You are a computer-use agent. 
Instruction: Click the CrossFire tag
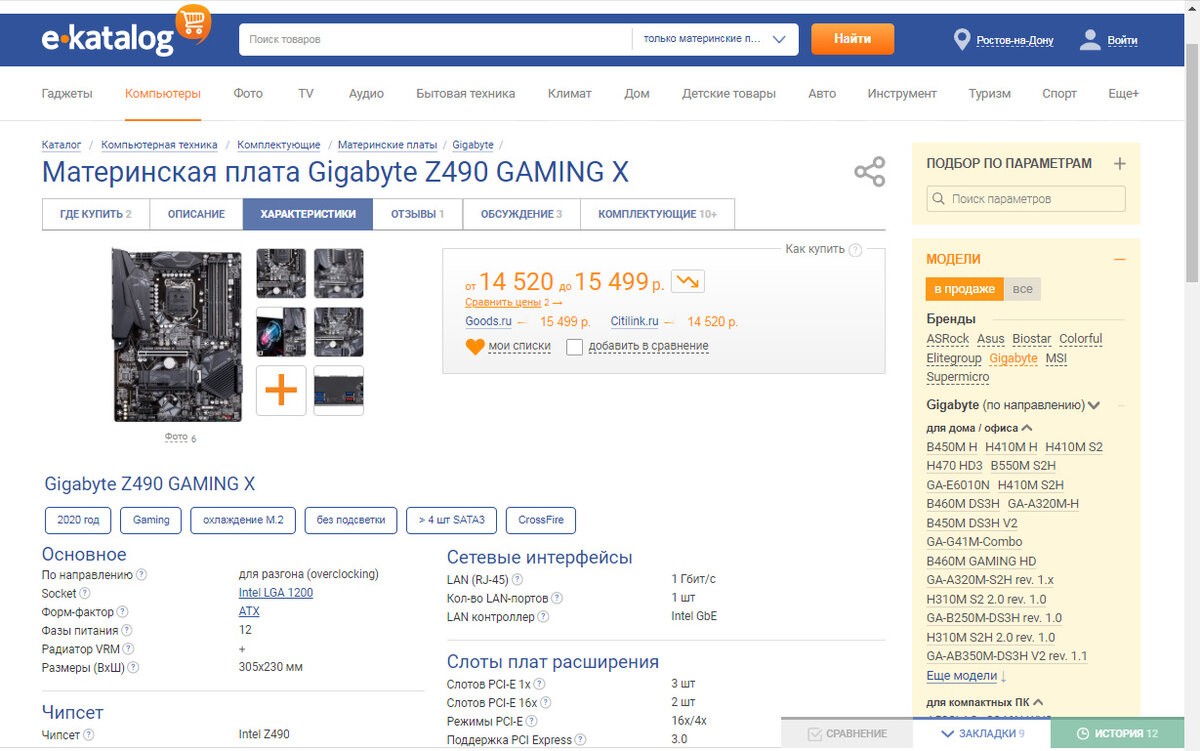(x=541, y=521)
